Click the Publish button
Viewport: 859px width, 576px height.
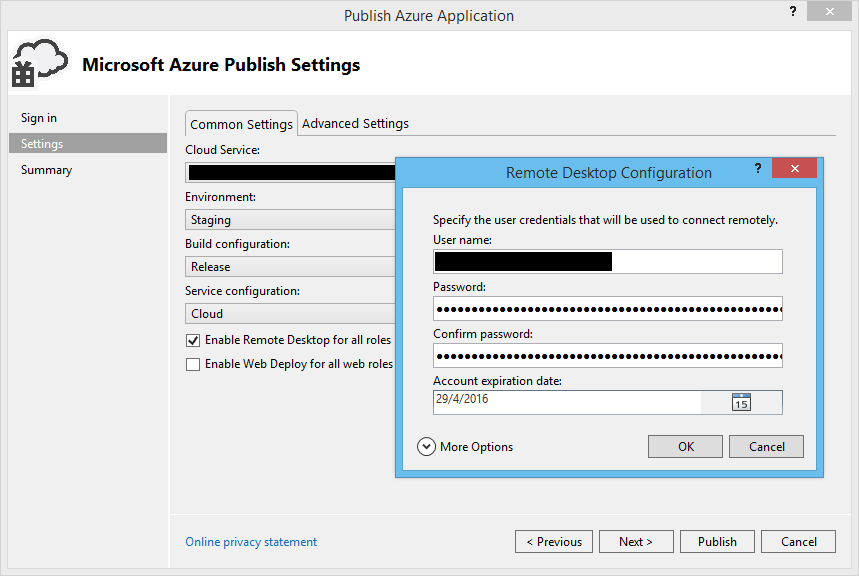pyautogui.click(x=717, y=542)
